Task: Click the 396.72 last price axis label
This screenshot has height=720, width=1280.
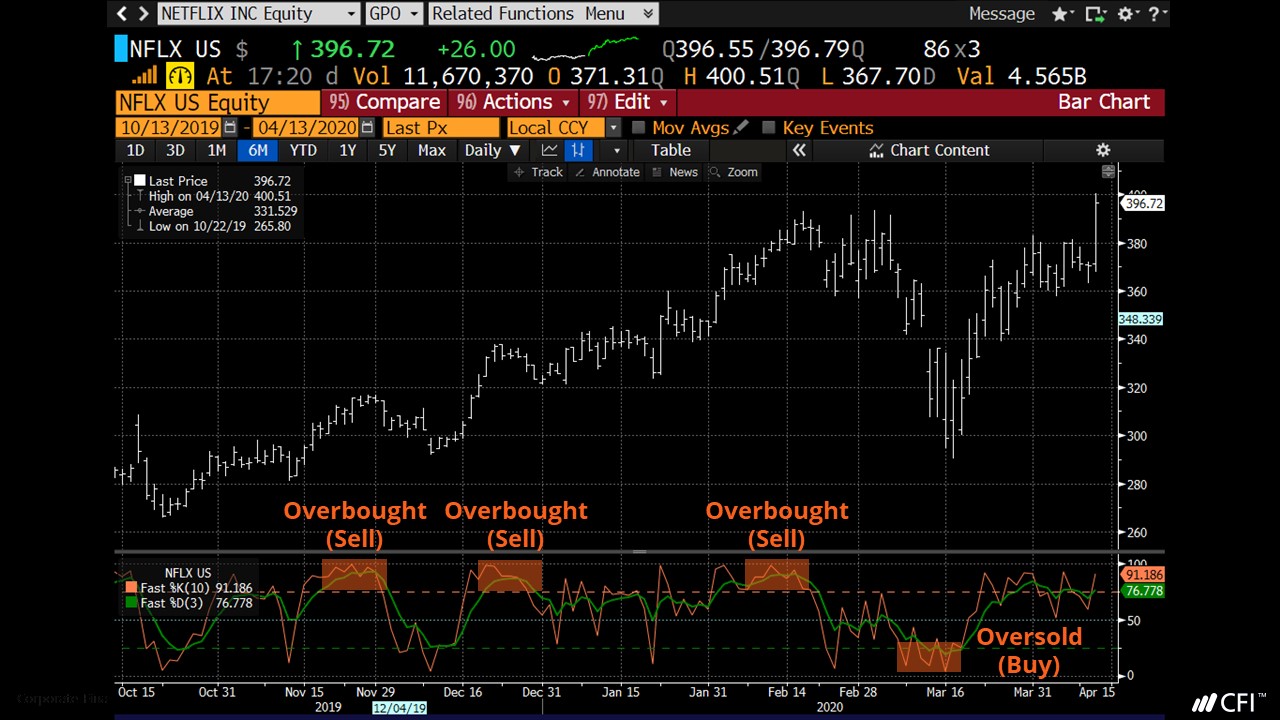Action: click(1143, 203)
